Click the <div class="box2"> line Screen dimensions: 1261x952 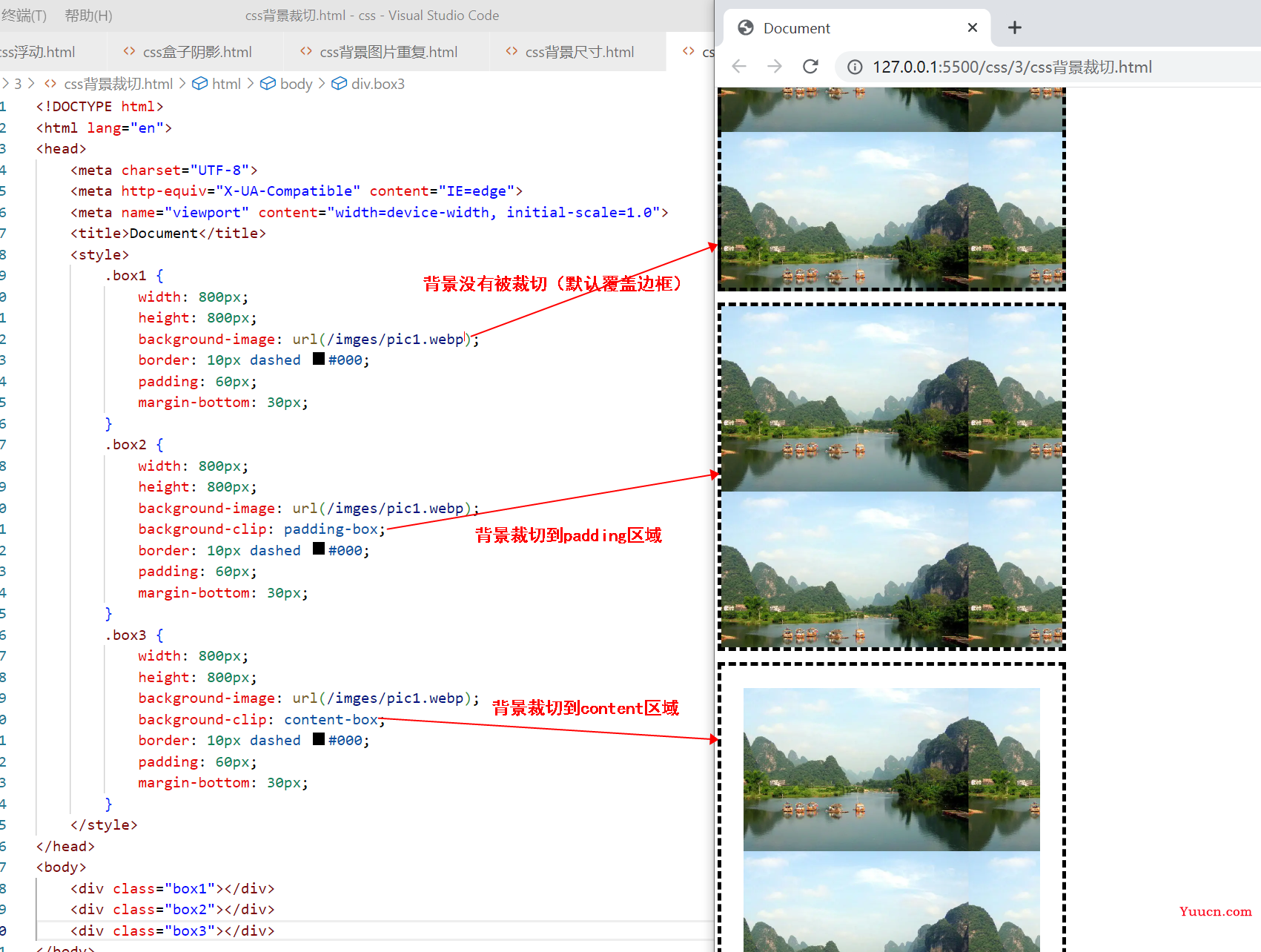click(172, 909)
